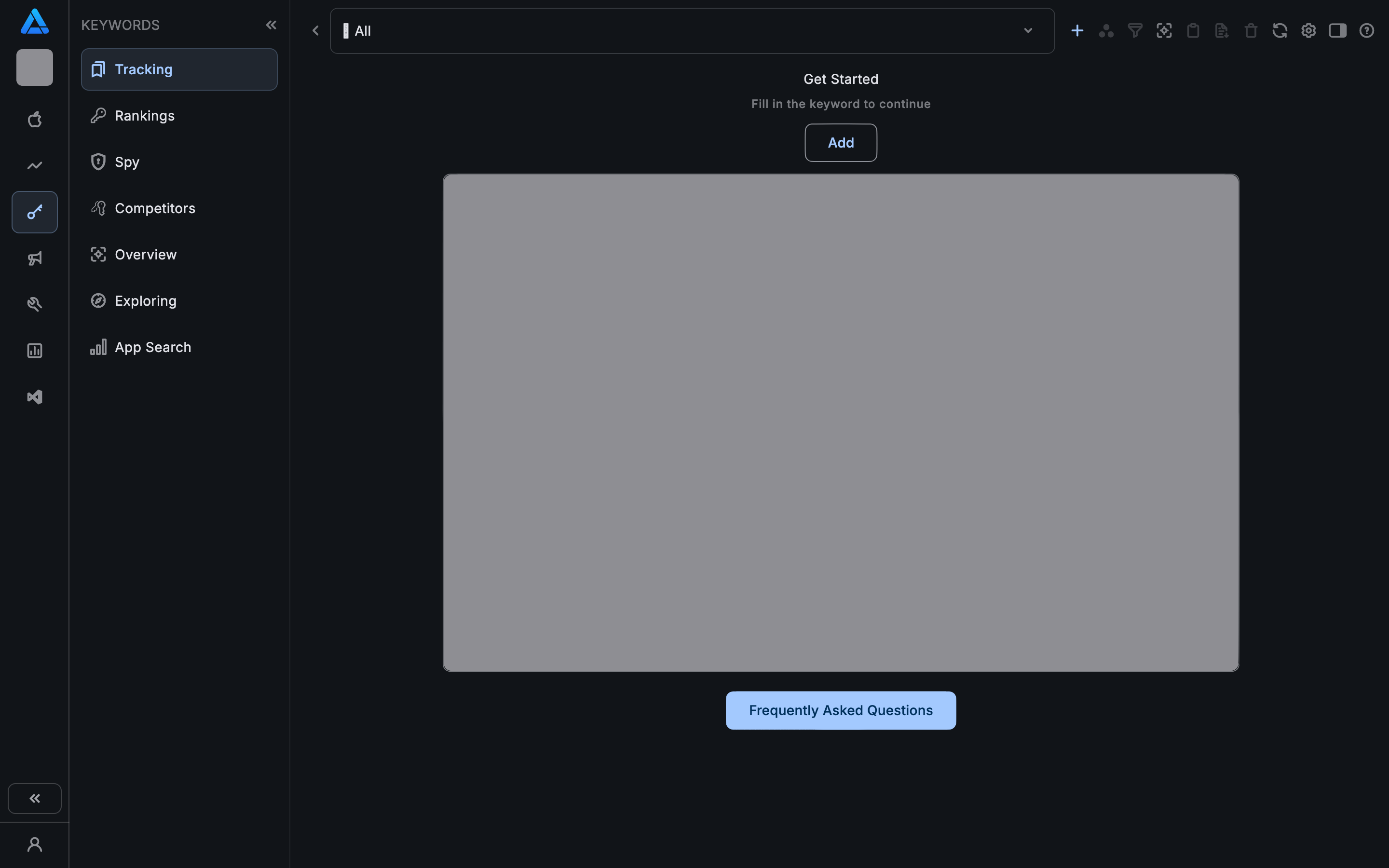The width and height of the screenshot is (1389, 868).
Task: Click the bar chart analytics icon
Action: 34,350
